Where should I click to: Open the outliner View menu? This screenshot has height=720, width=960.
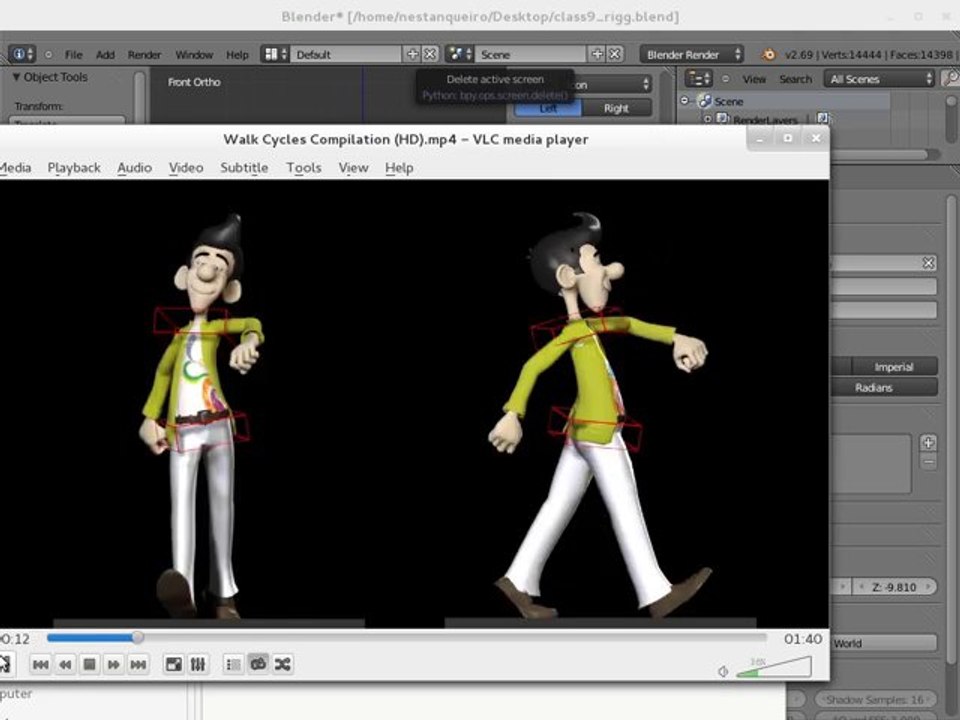(754, 80)
